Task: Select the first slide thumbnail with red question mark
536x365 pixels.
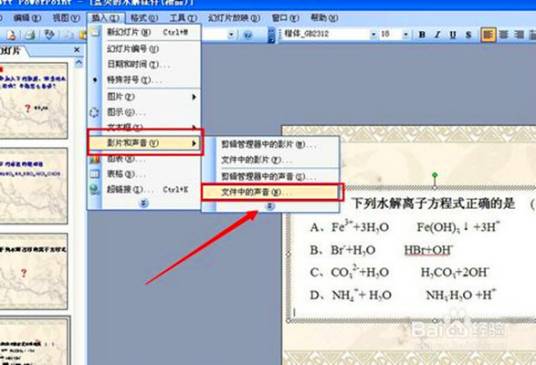Action: pyautogui.click(x=33, y=101)
